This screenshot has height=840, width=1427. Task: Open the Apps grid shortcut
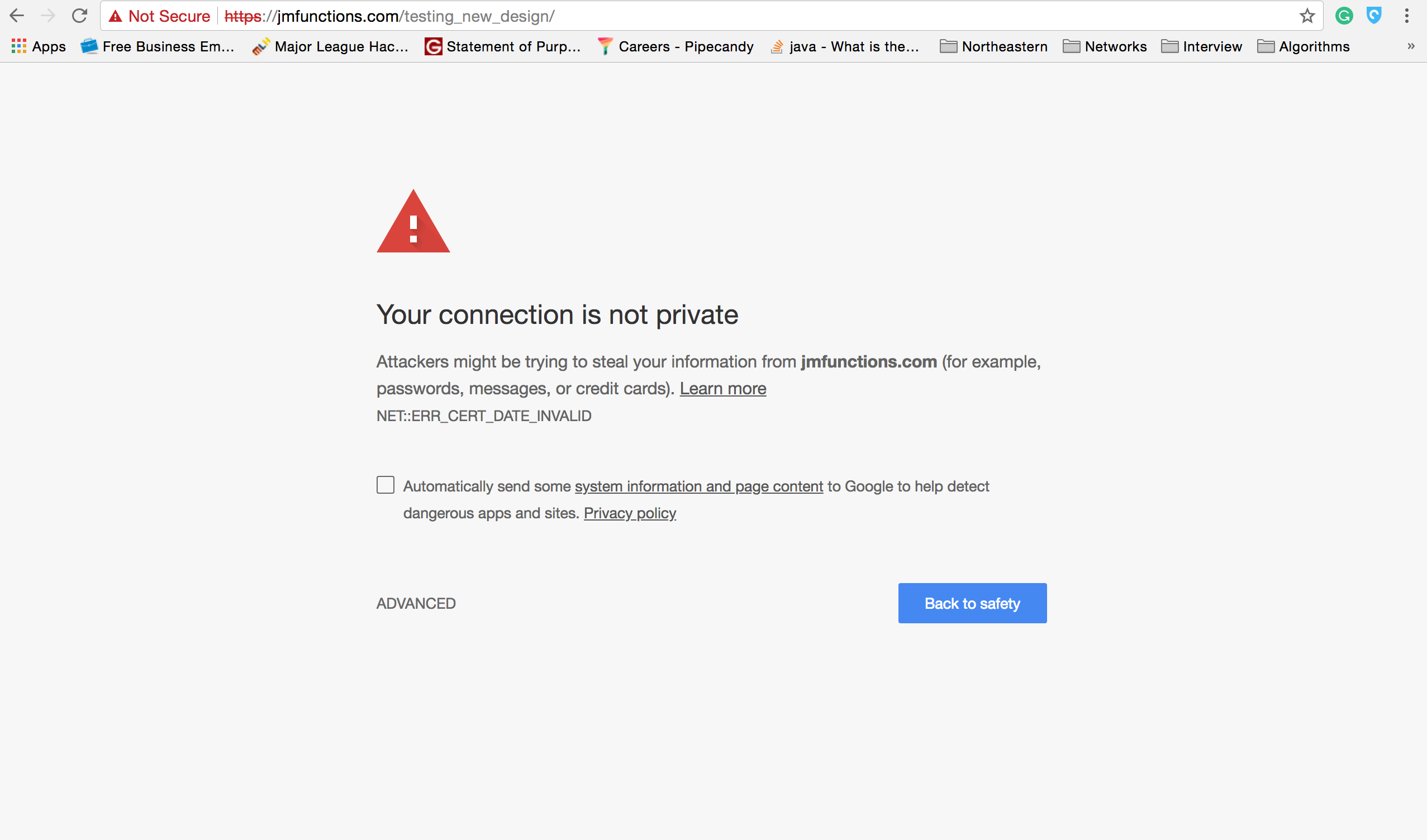[x=39, y=46]
